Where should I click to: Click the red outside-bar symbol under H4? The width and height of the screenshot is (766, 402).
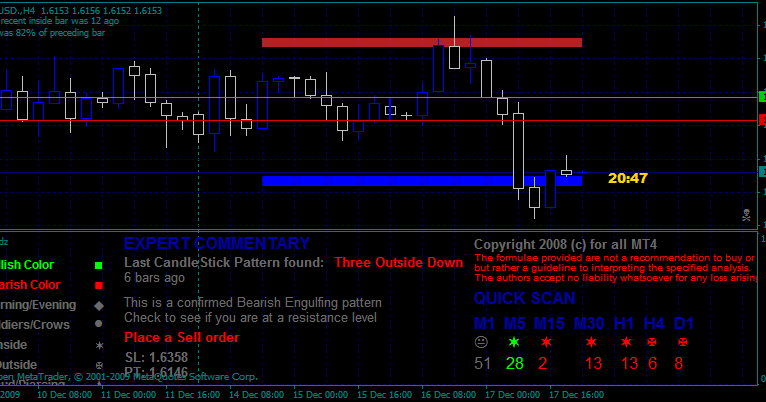[652, 342]
